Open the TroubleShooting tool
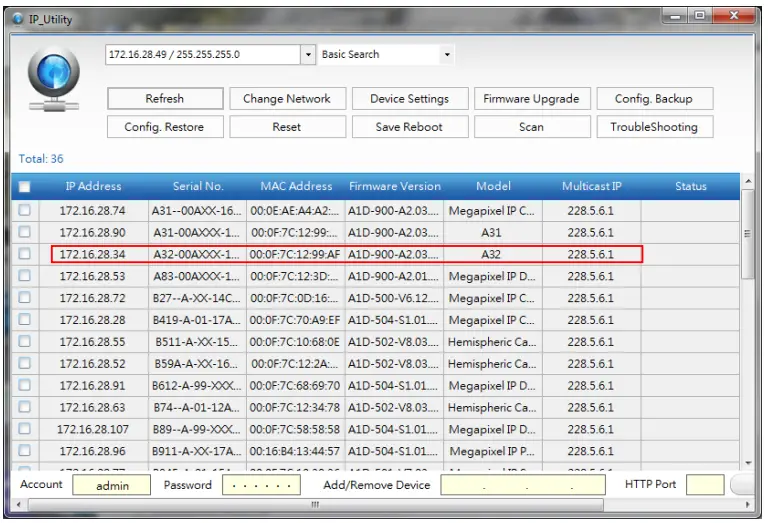The height and width of the screenshot is (523, 769). coord(654,127)
